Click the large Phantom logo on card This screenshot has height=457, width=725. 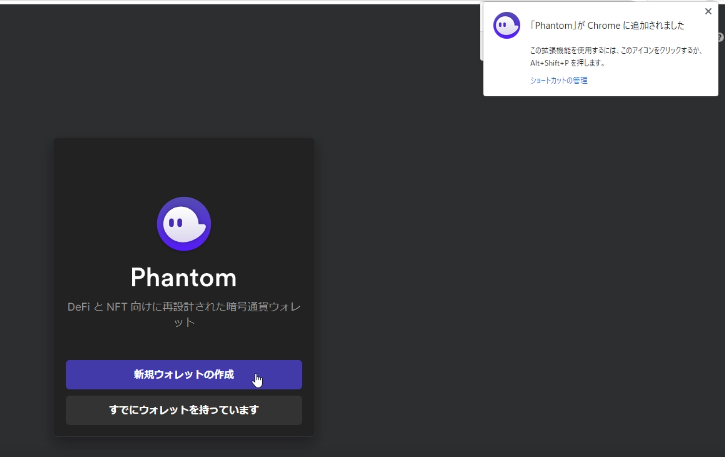pyautogui.click(x=184, y=224)
